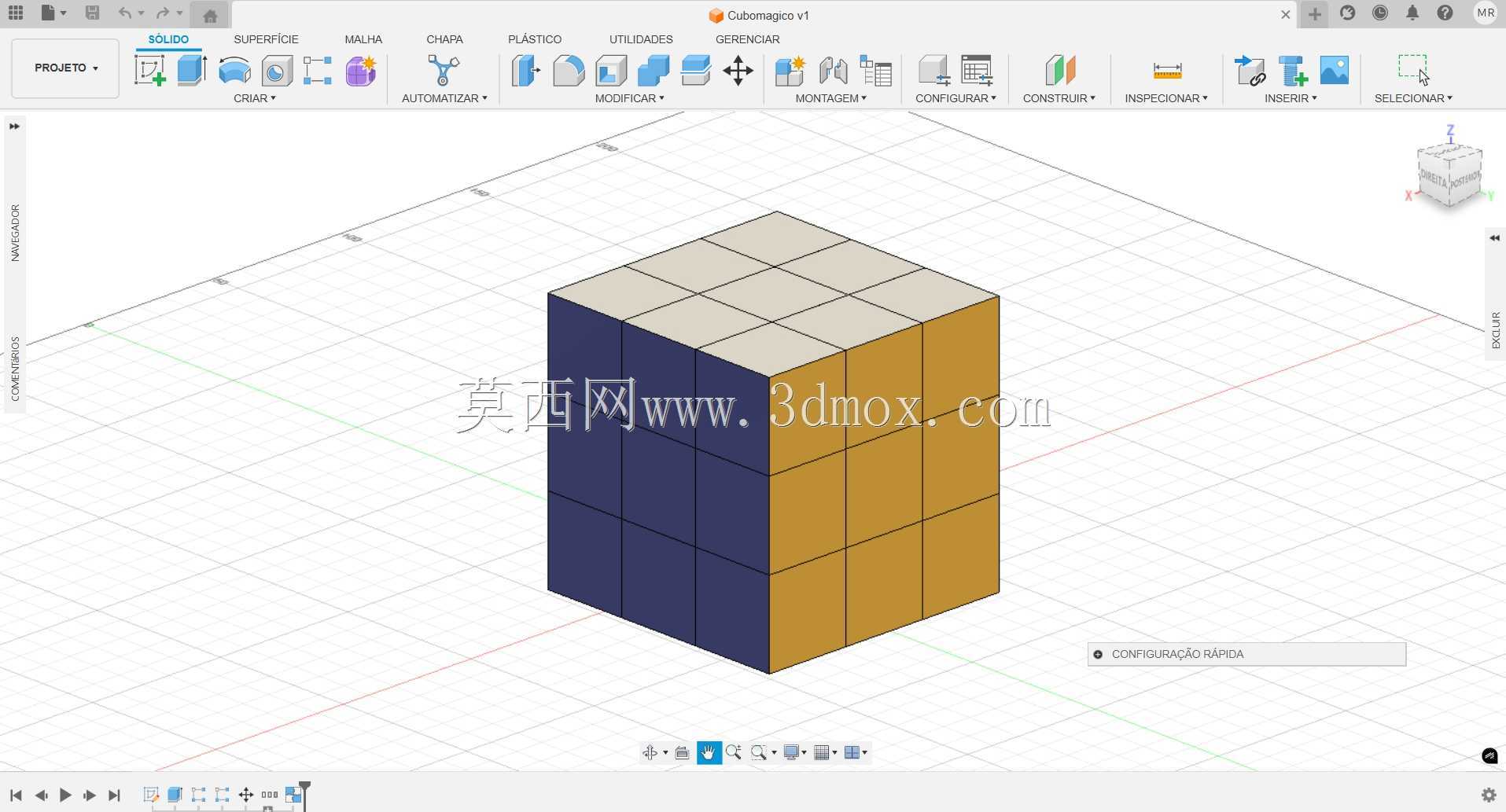The height and width of the screenshot is (812, 1506).
Task: Expand the CRIAR menu
Action: (x=255, y=98)
